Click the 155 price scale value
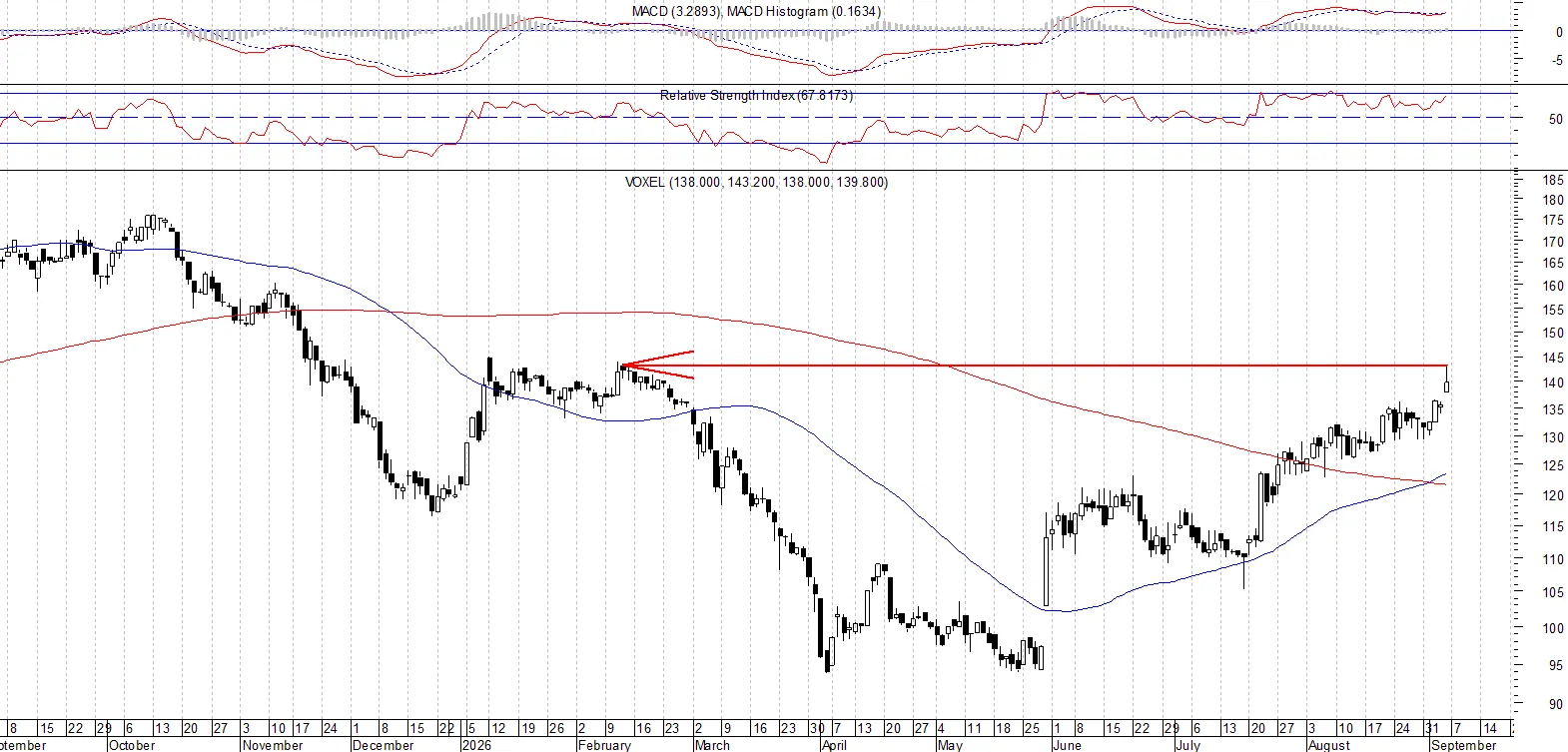The width and height of the screenshot is (1568, 752). (1553, 311)
